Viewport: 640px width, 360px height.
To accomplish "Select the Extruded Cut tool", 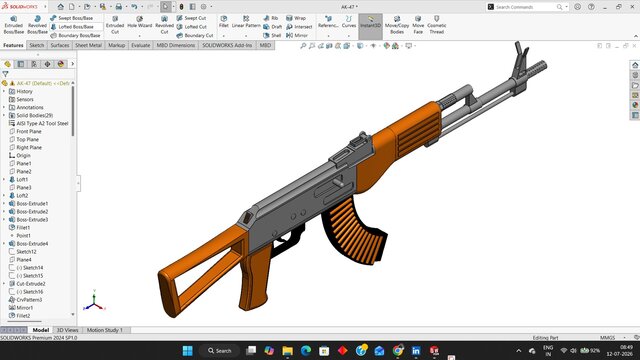I will (115, 25).
